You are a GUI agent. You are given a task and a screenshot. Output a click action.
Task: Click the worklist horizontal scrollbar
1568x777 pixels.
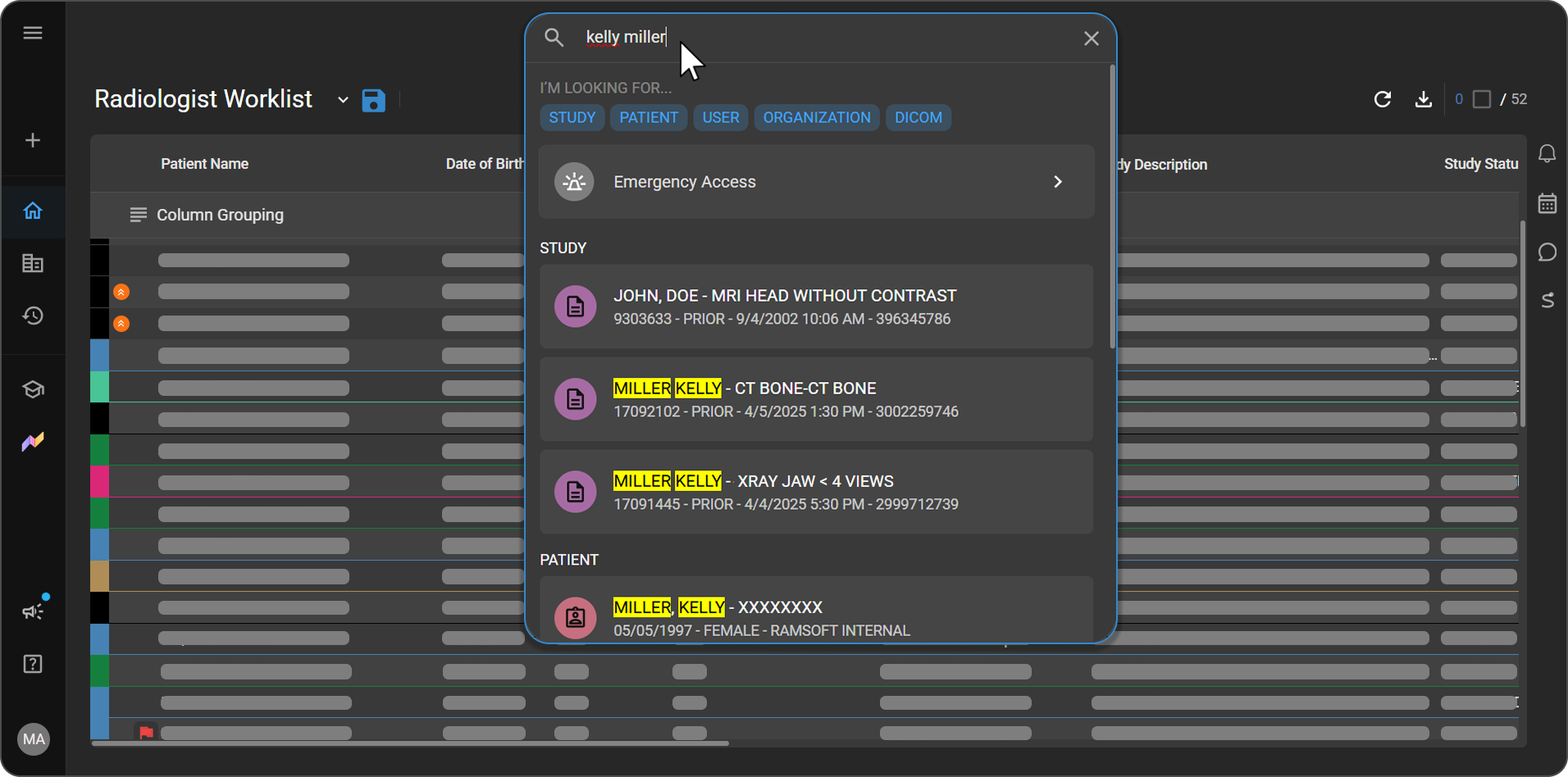(410, 743)
